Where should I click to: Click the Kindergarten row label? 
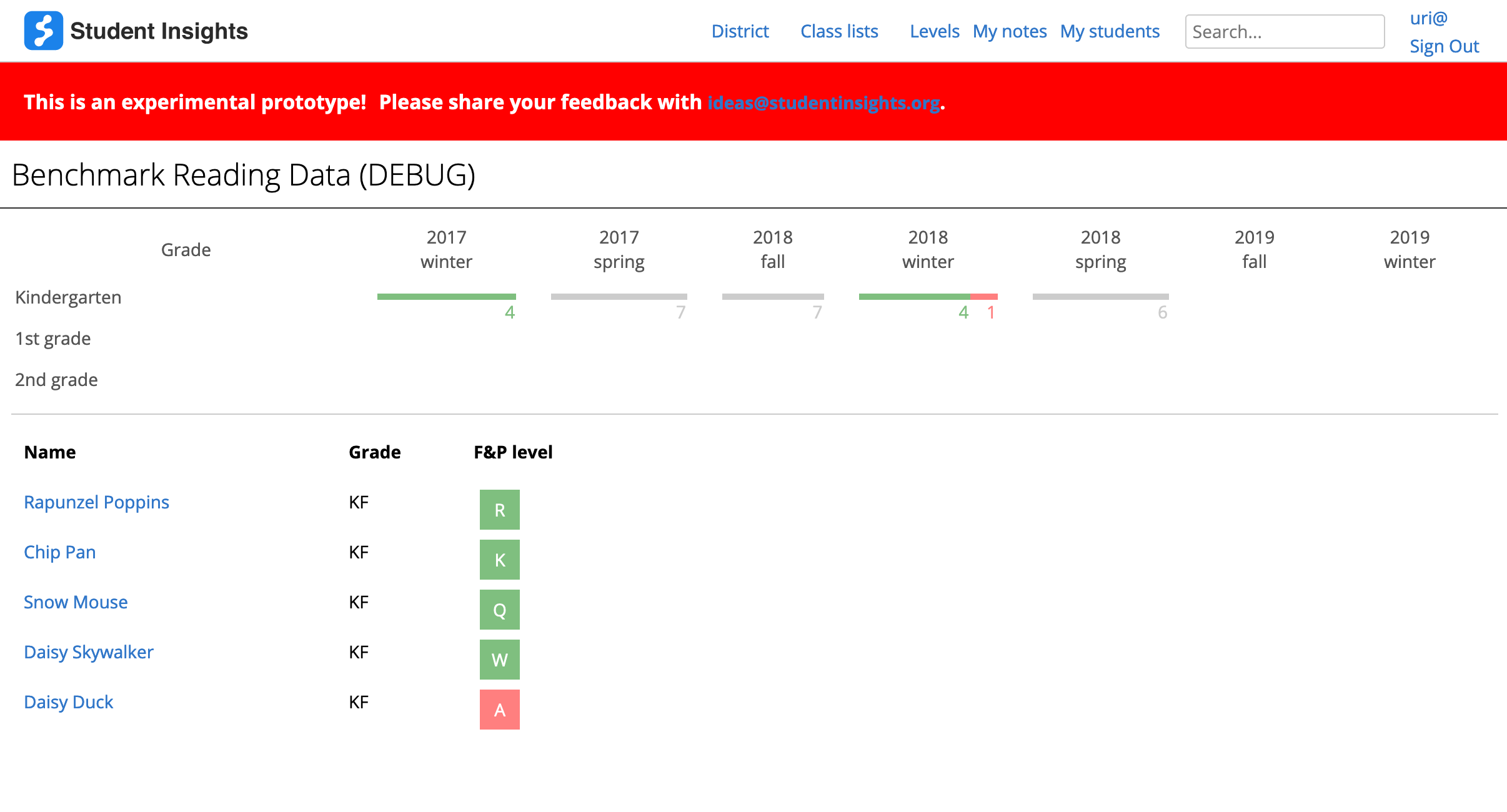click(x=68, y=297)
